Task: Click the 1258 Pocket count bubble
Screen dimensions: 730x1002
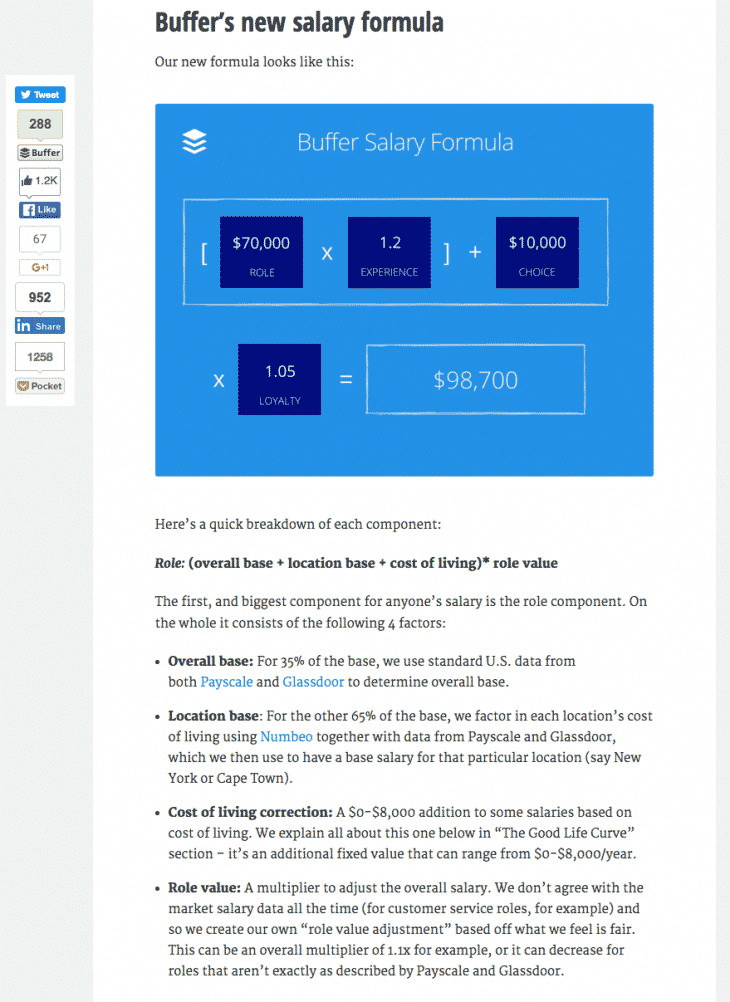Action: click(40, 356)
